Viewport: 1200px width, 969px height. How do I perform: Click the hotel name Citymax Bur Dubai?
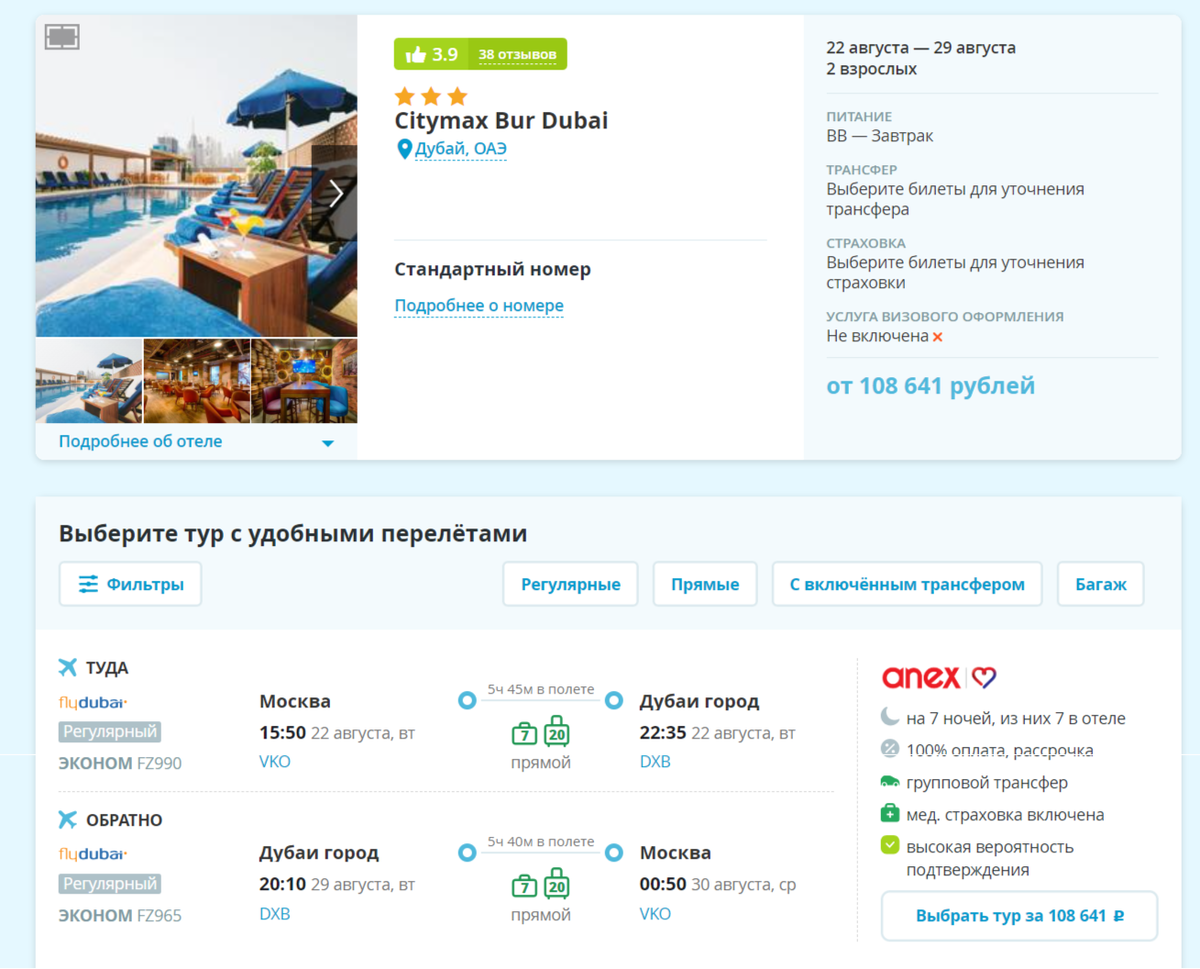pos(501,121)
